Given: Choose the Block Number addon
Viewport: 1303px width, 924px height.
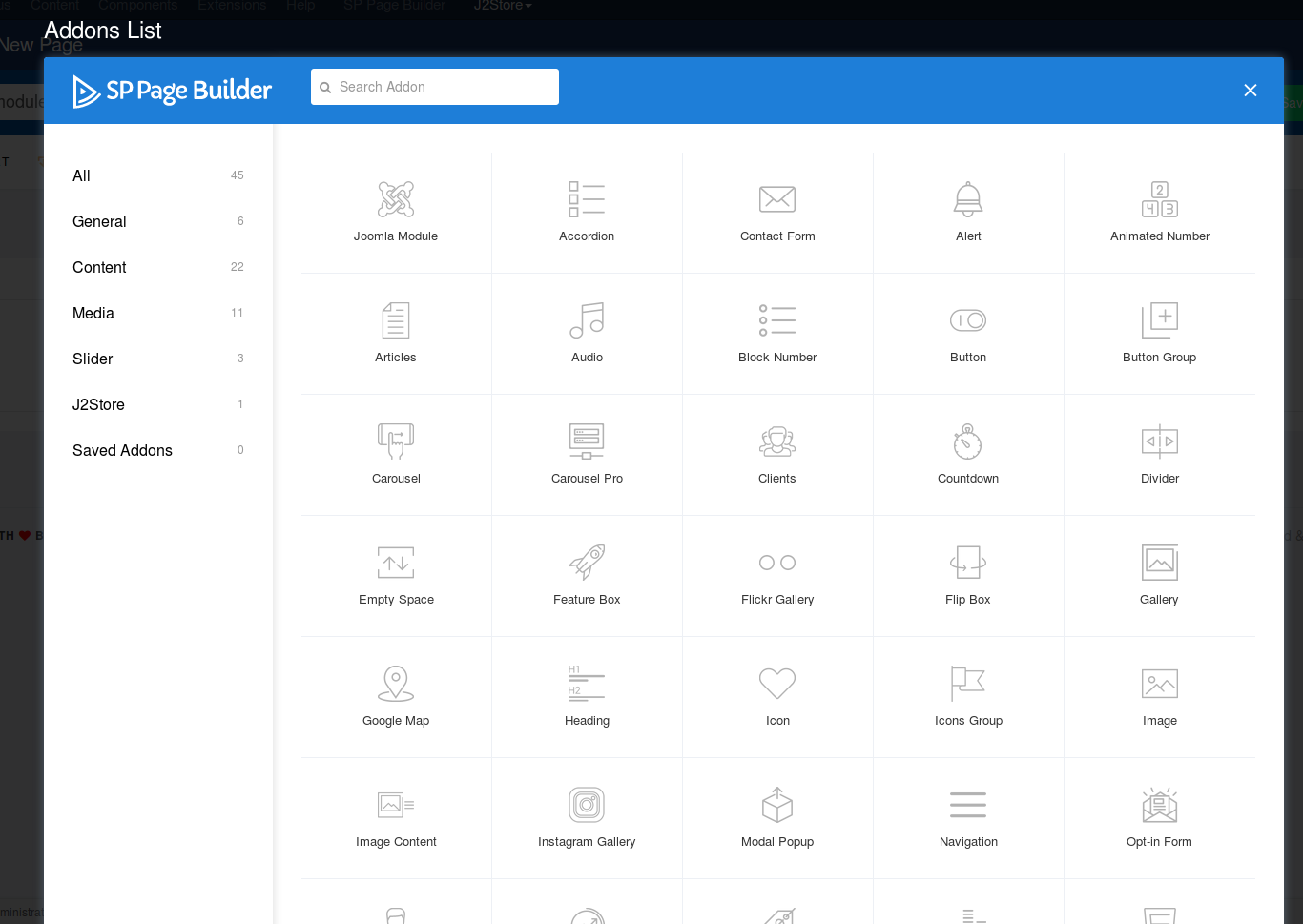Looking at the screenshot, I should 777,334.
